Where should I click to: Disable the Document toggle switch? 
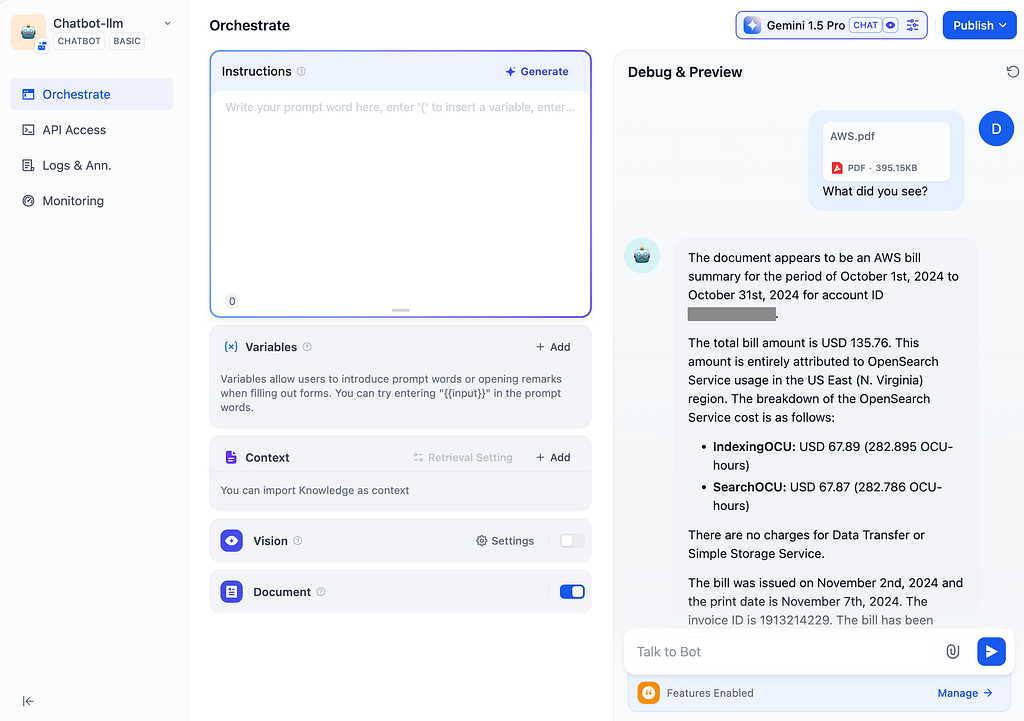coord(572,592)
